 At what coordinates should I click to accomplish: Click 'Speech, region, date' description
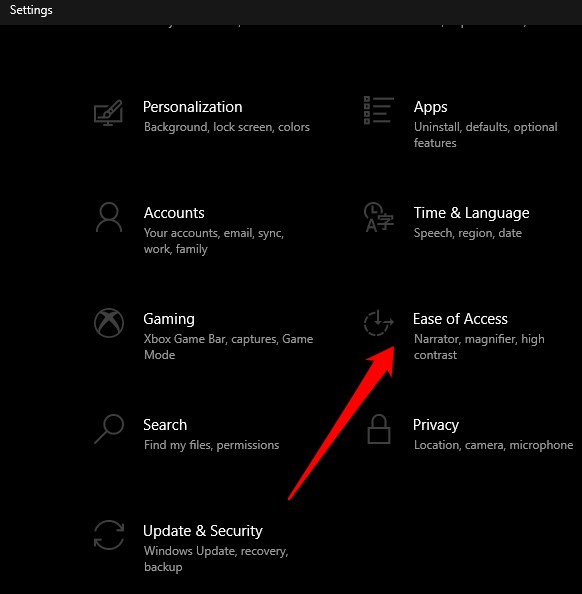468,233
